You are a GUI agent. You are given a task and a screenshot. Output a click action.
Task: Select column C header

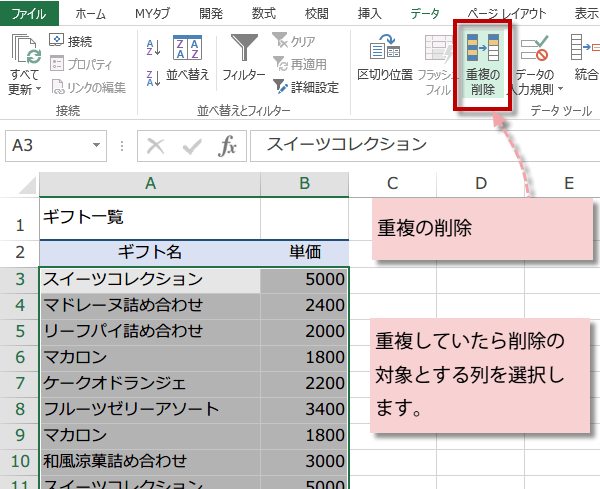393,184
